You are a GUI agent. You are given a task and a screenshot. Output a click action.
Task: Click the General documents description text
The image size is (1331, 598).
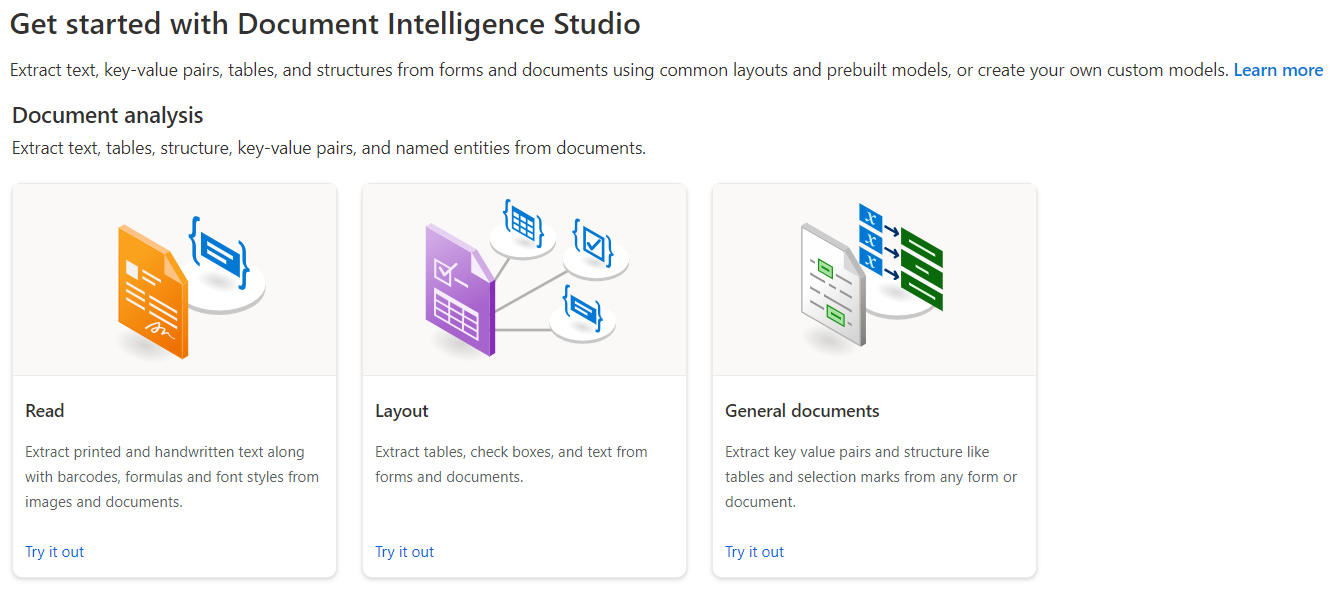click(x=870, y=477)
